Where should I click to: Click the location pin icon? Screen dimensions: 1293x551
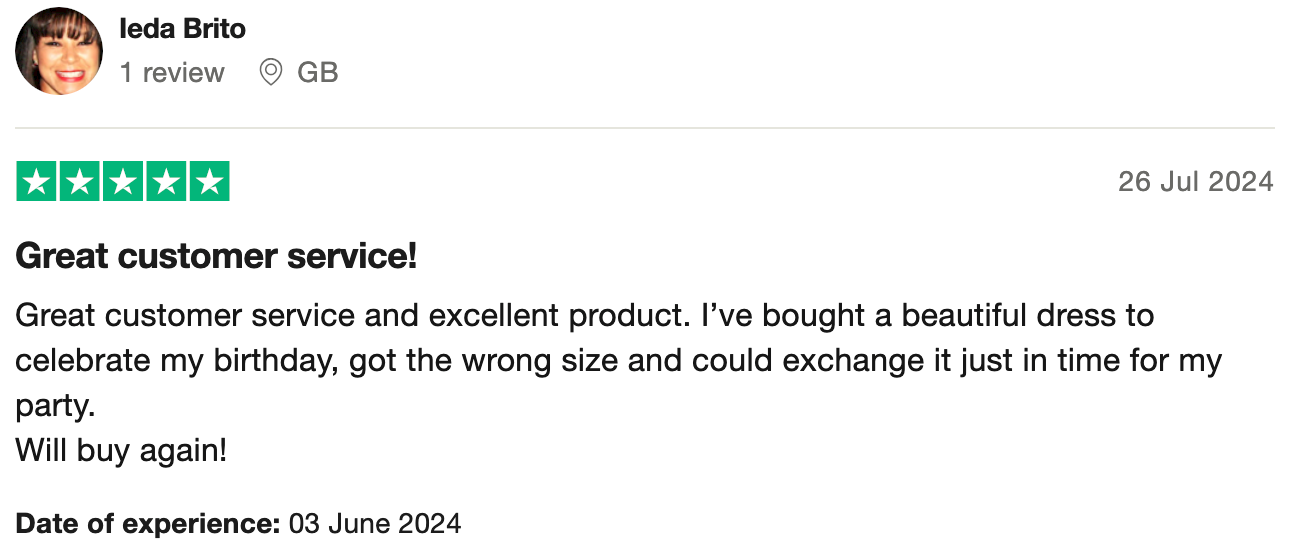[270, 73]
